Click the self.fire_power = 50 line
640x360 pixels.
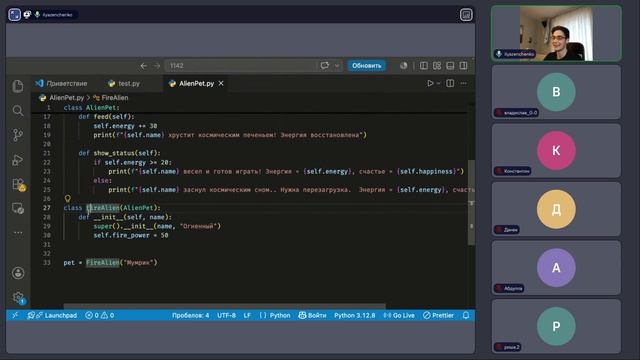point(131,235)
